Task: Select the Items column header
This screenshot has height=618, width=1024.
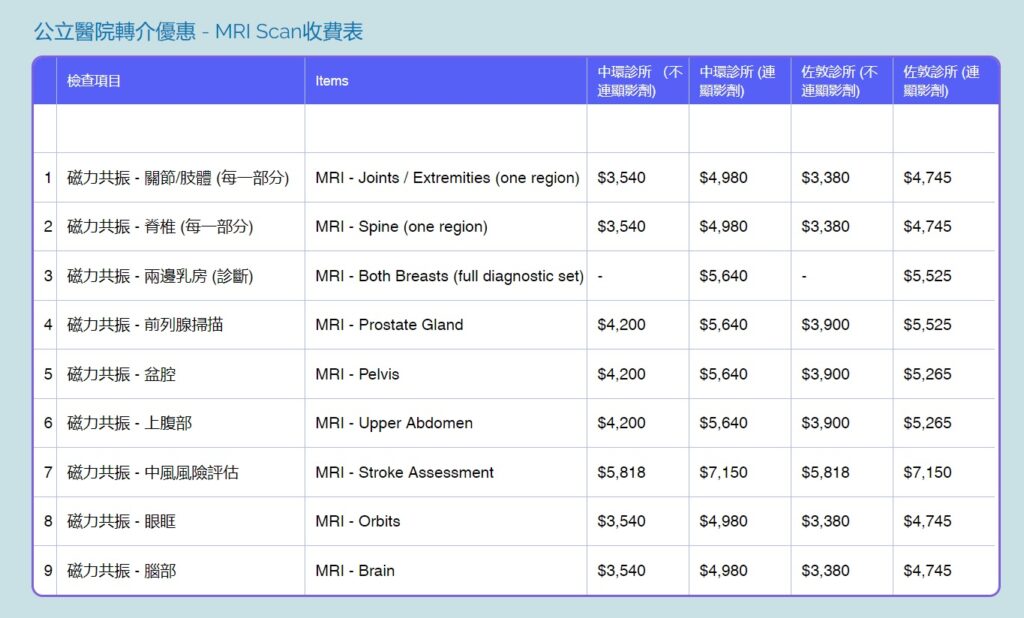Action: (x=332, y=82)
